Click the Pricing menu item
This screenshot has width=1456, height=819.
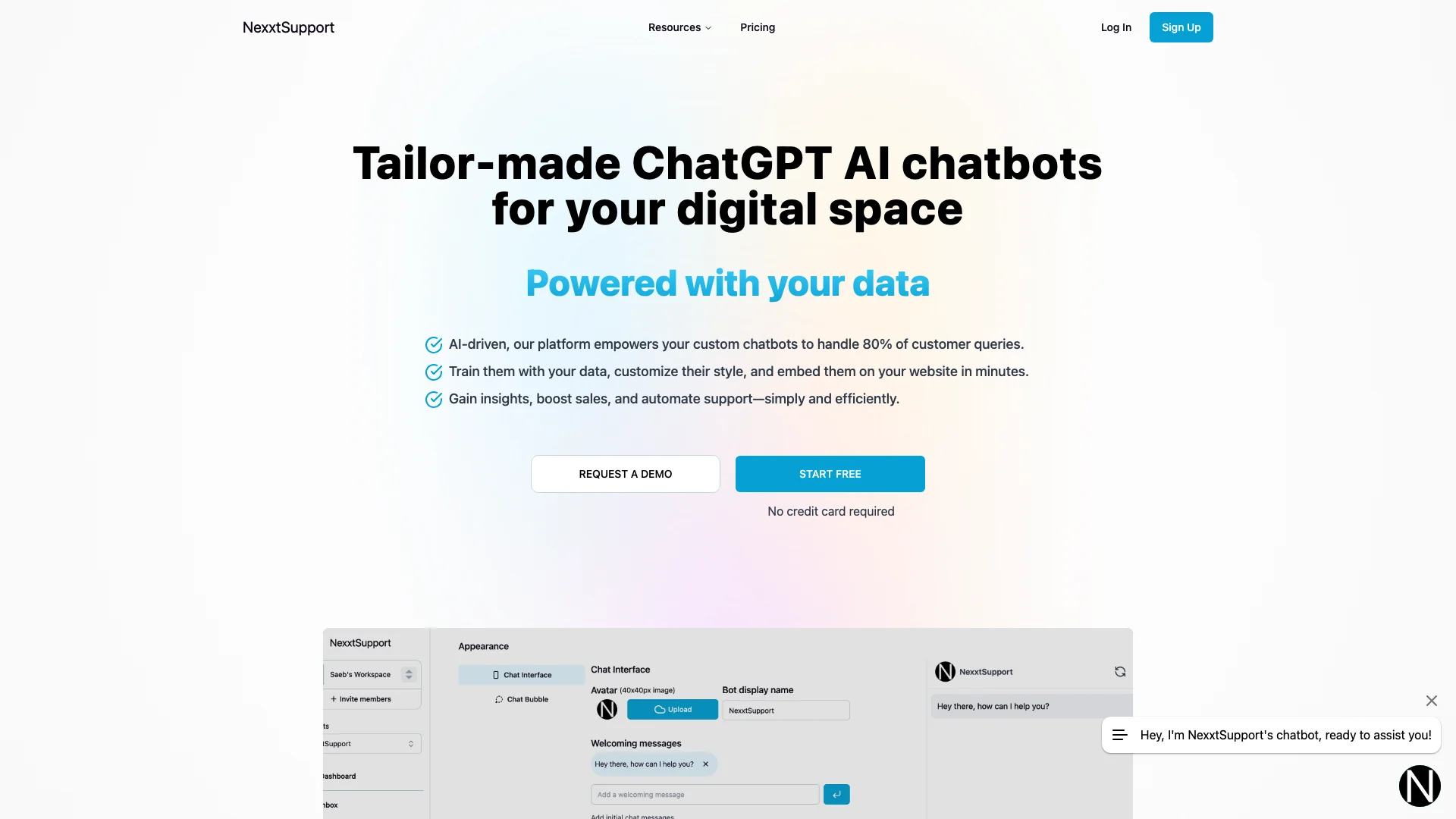click(x=757, y=27)
